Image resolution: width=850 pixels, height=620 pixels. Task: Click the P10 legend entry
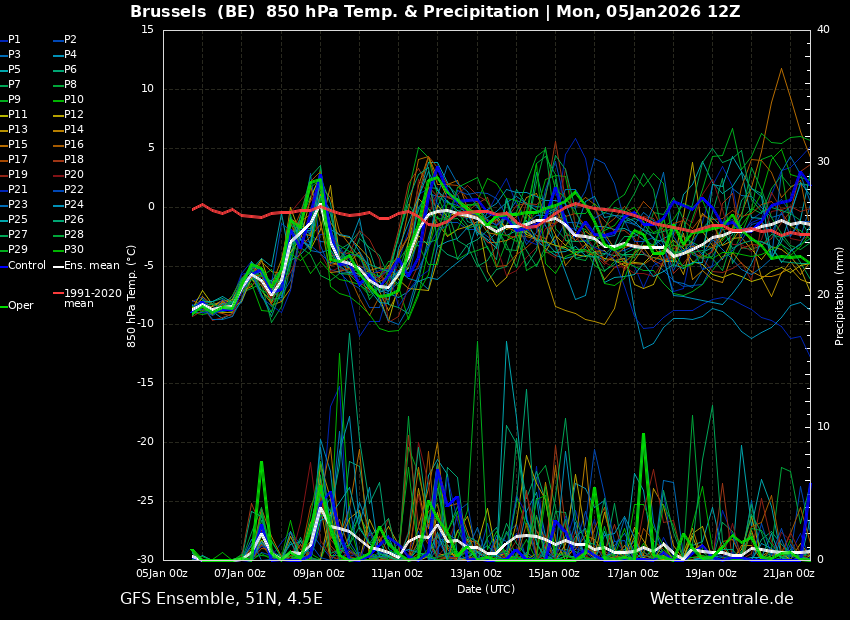68,100
